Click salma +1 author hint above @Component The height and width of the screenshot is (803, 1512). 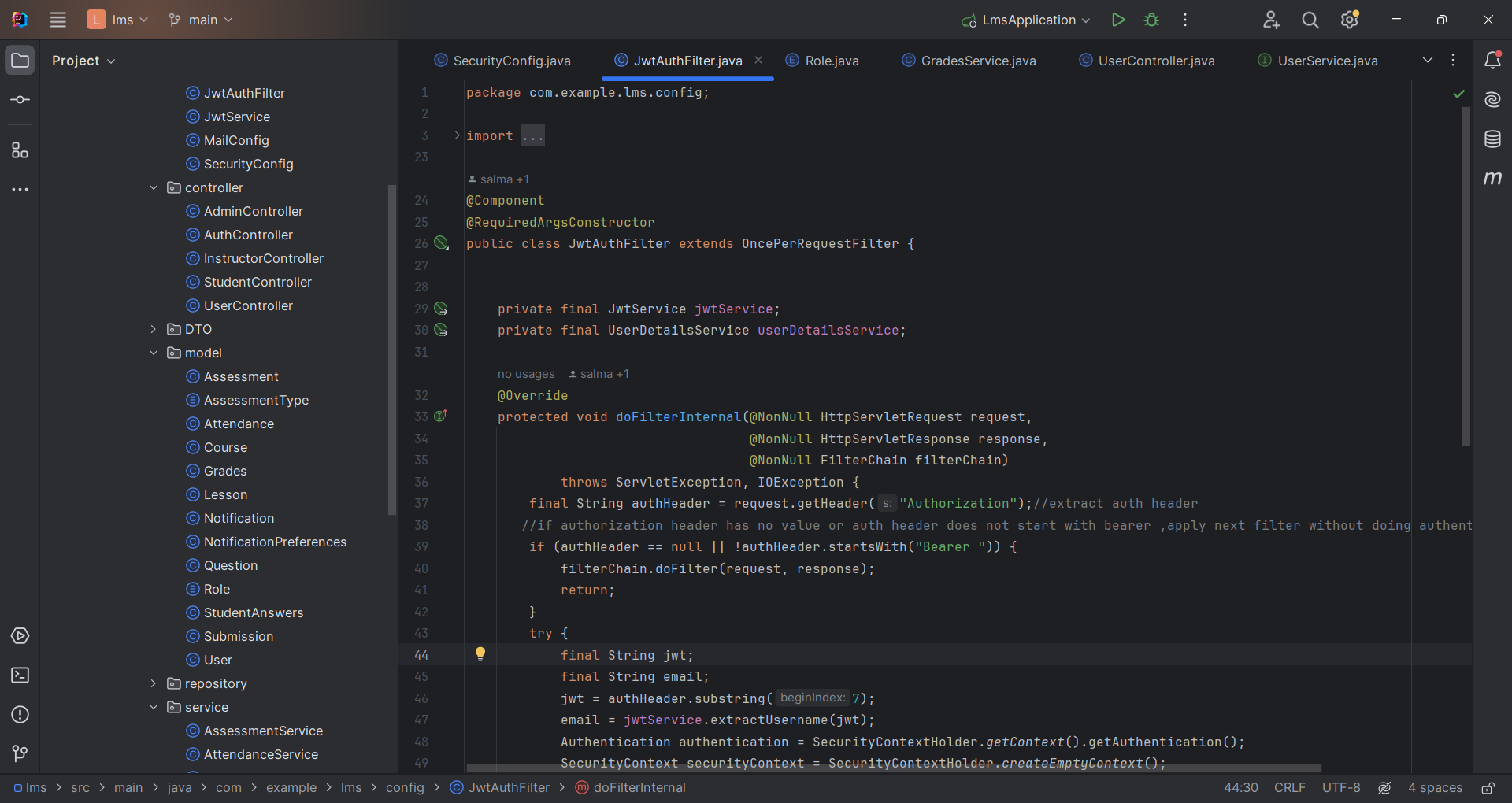coord(498,179)
